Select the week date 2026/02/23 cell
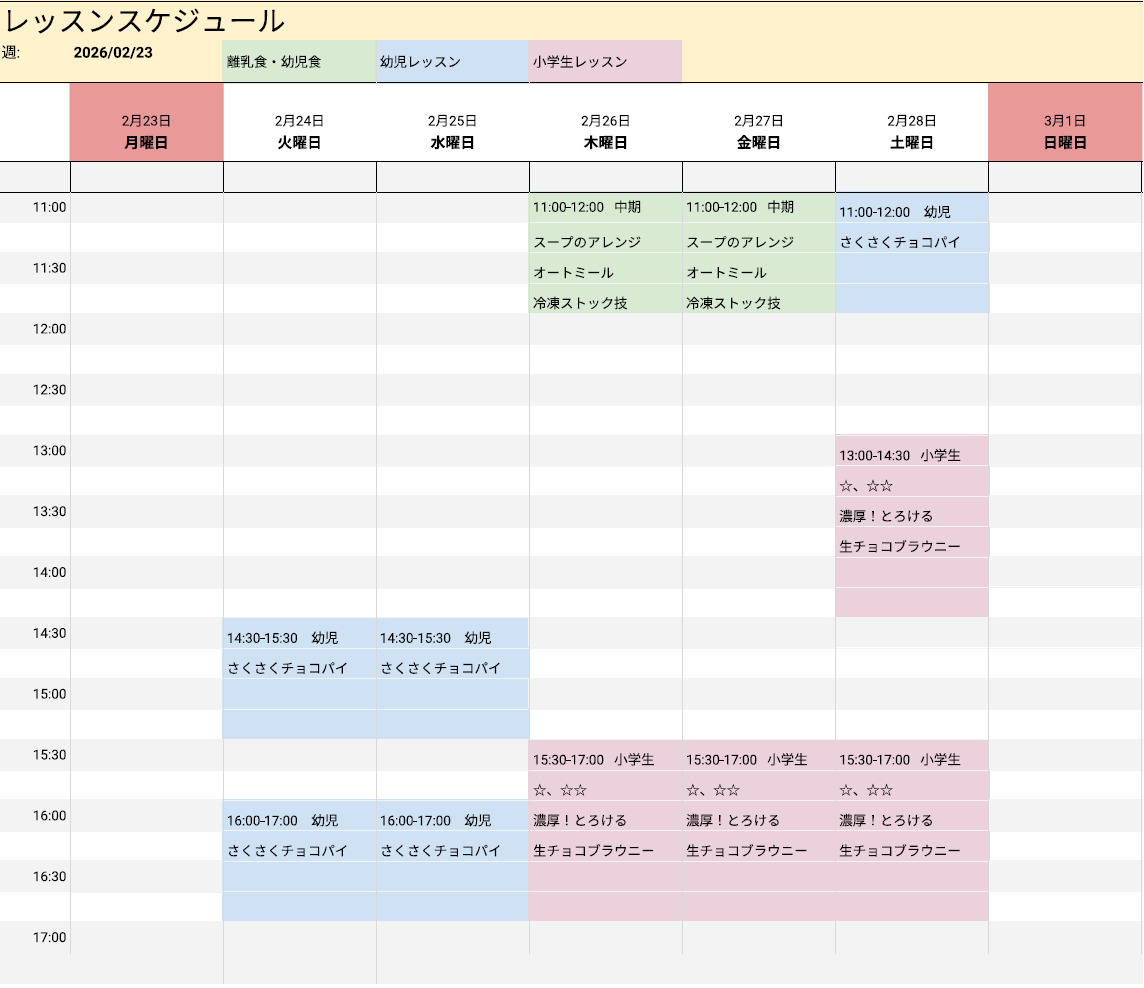The width and height of the screenshot is (1144, 988). point(113,53)
